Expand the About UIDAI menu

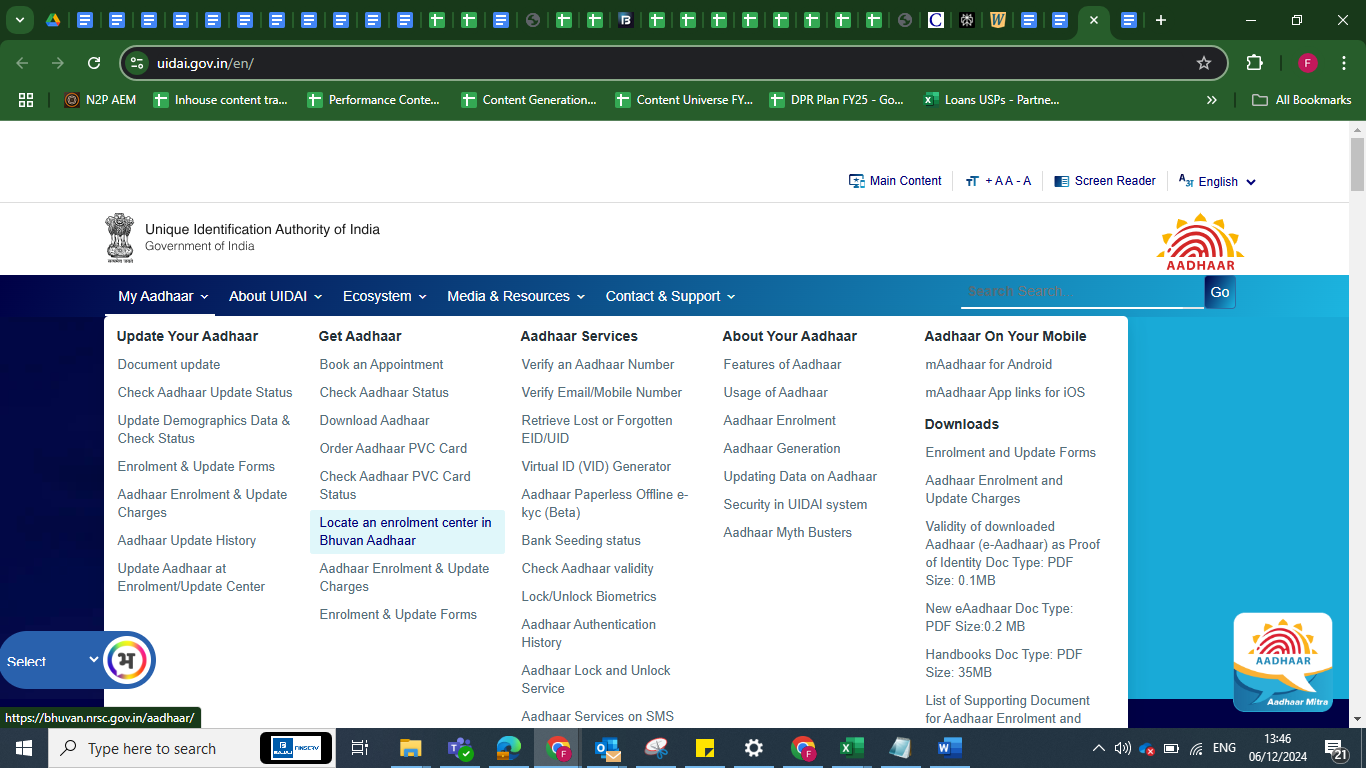pyautogui.click(x=275, y=296)
